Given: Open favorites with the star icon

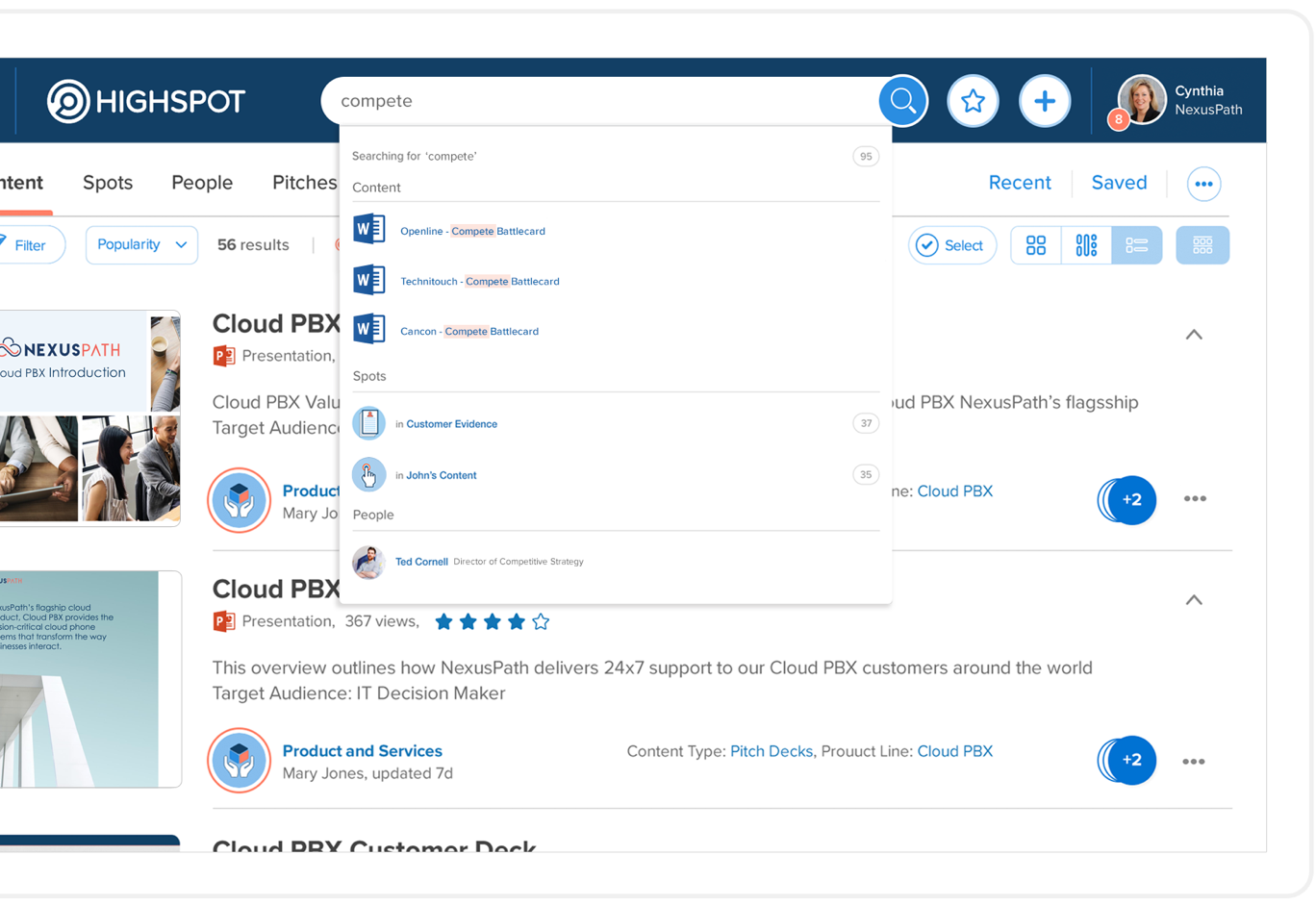Looking at the screenshot, I should [973, 100].
